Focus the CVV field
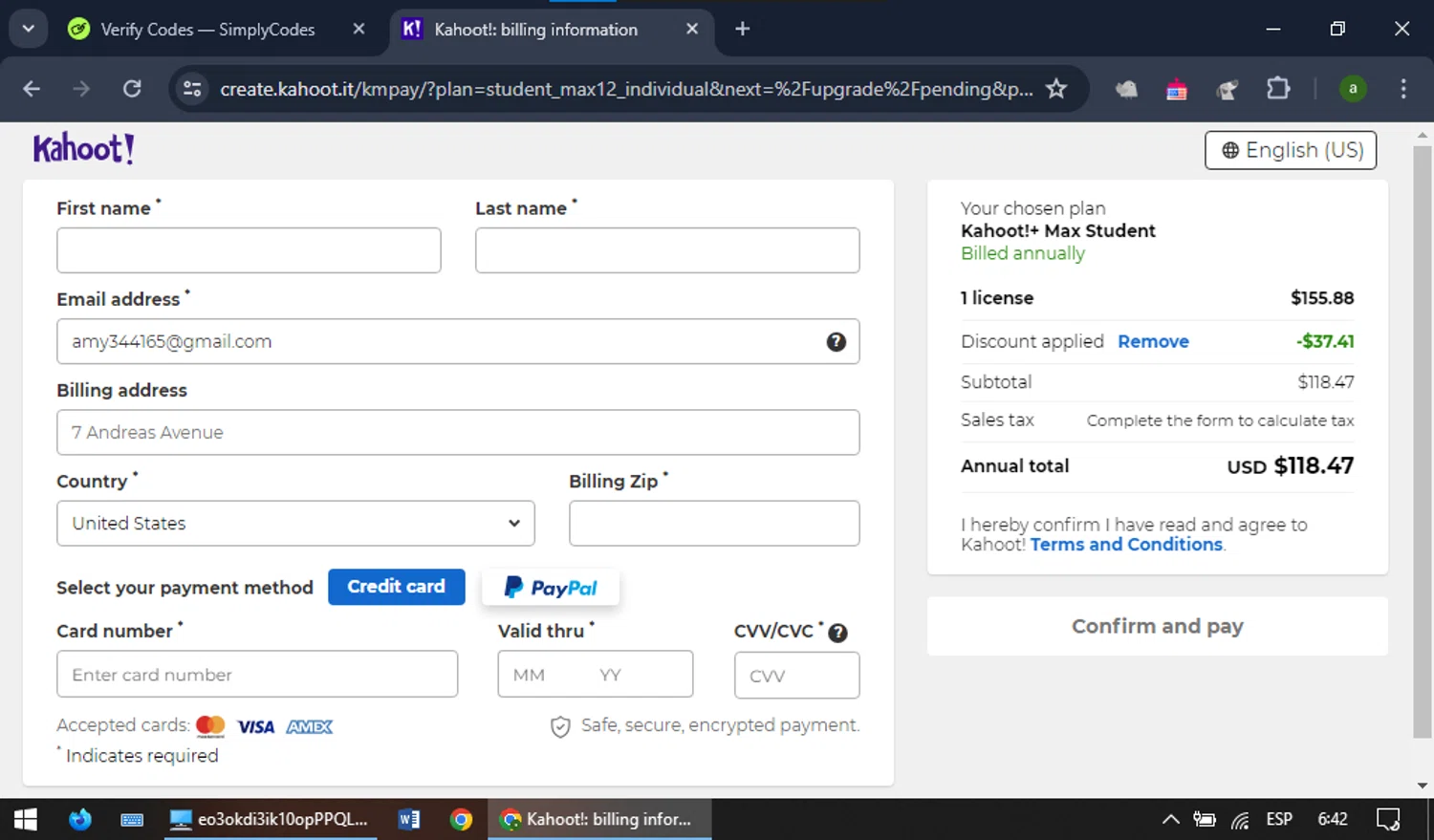This screenshot has width=1434, height=840. click(x=796, y=675)
